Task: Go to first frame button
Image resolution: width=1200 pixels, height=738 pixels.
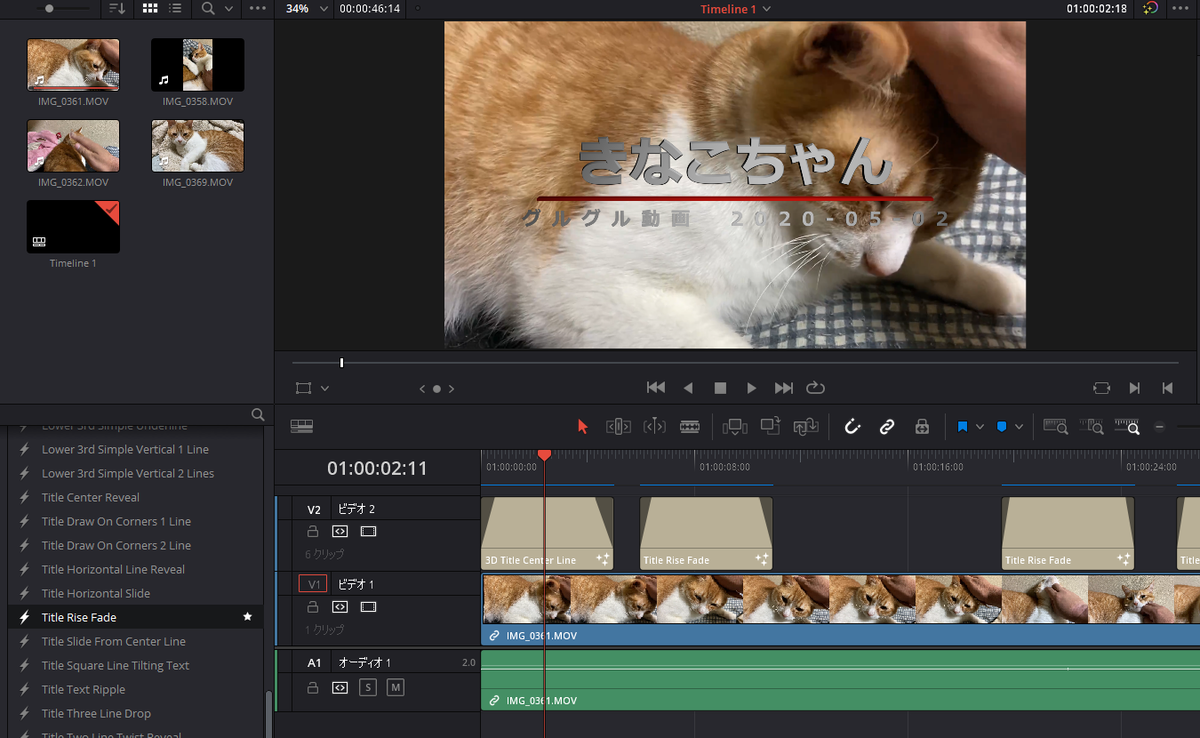Action: (656, 388)
